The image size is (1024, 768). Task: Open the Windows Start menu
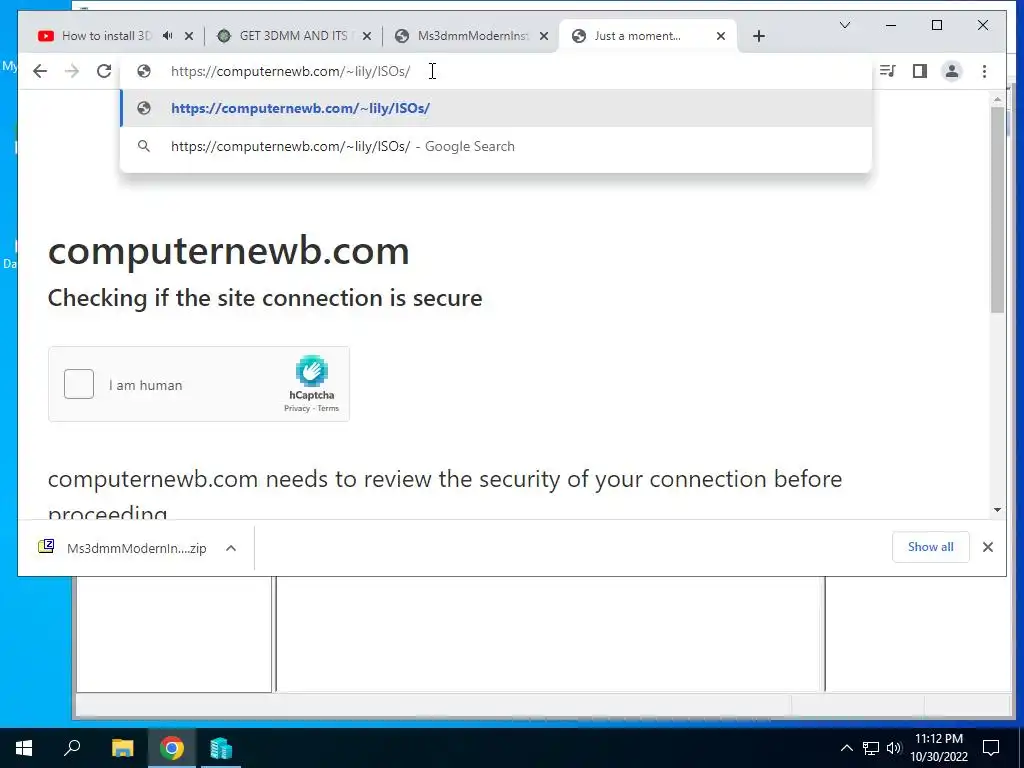[x=24, y=748]
